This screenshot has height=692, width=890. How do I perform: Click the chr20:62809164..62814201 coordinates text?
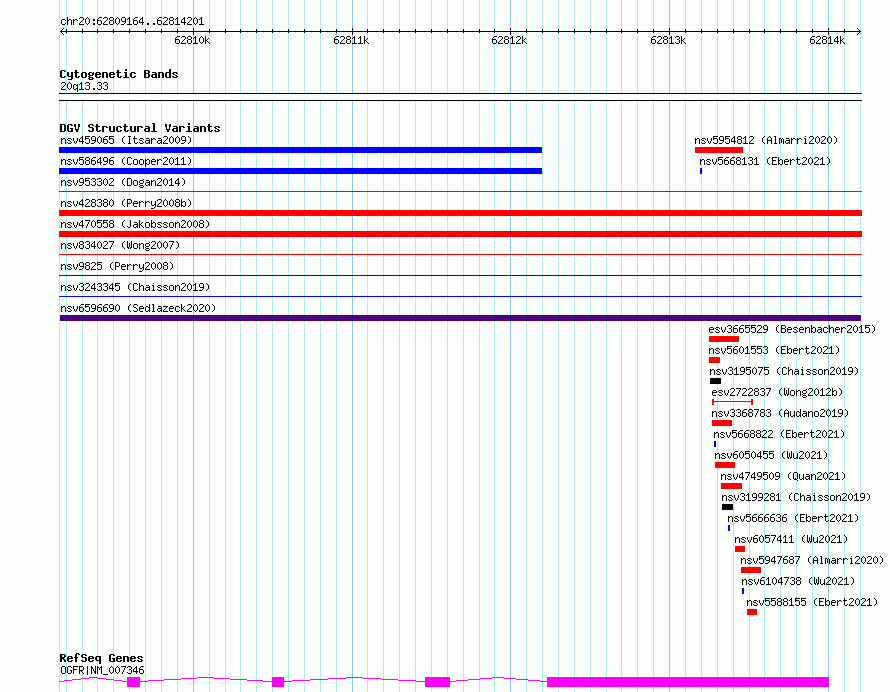click(x=132, y=22)
